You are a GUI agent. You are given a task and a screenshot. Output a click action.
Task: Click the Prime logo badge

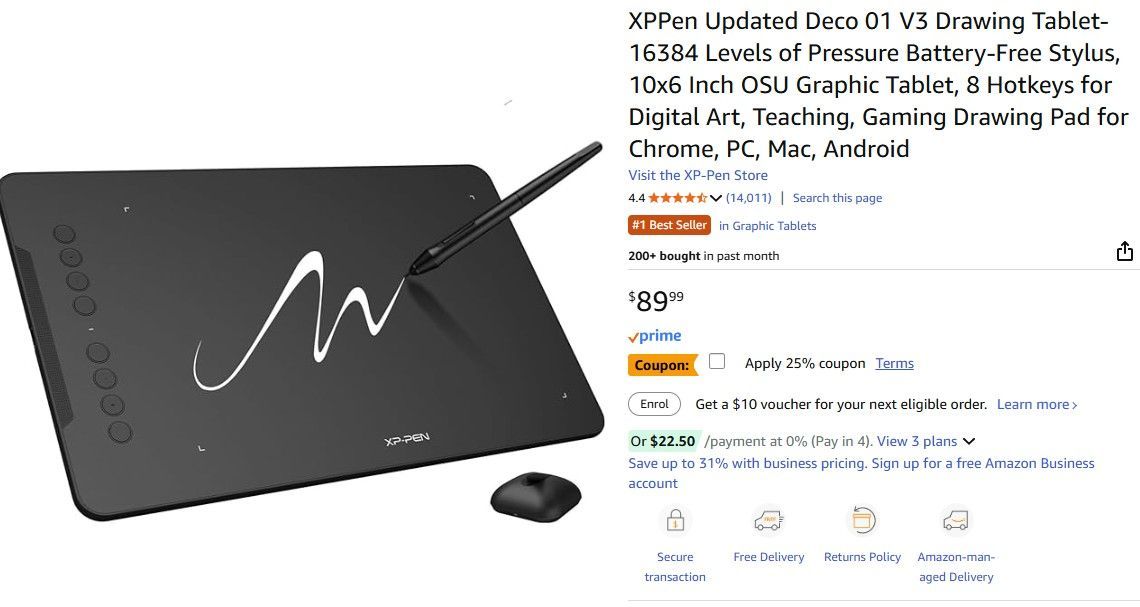pyautogui.click(x=655, y=336)
